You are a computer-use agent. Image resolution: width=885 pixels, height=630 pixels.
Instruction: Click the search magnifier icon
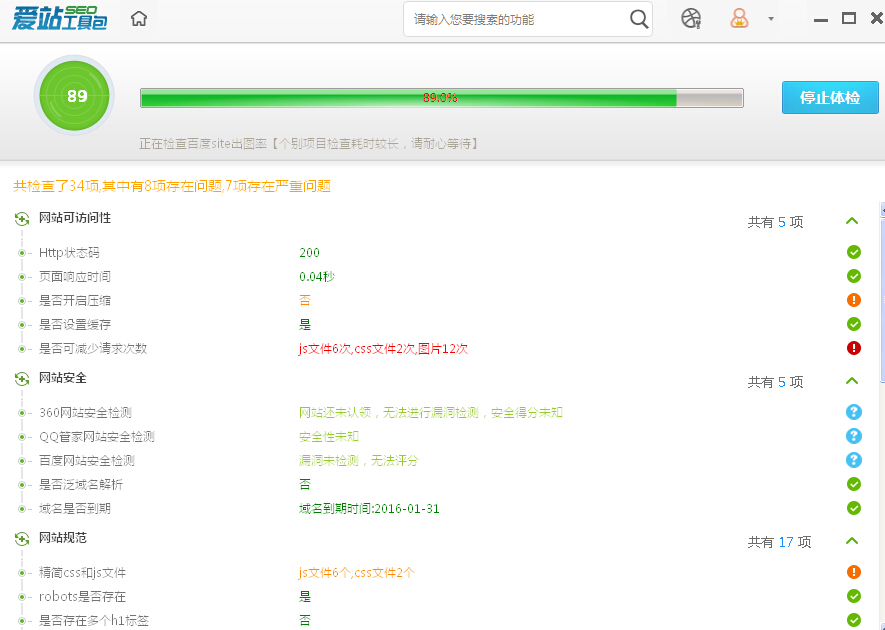tap(640, 18)
